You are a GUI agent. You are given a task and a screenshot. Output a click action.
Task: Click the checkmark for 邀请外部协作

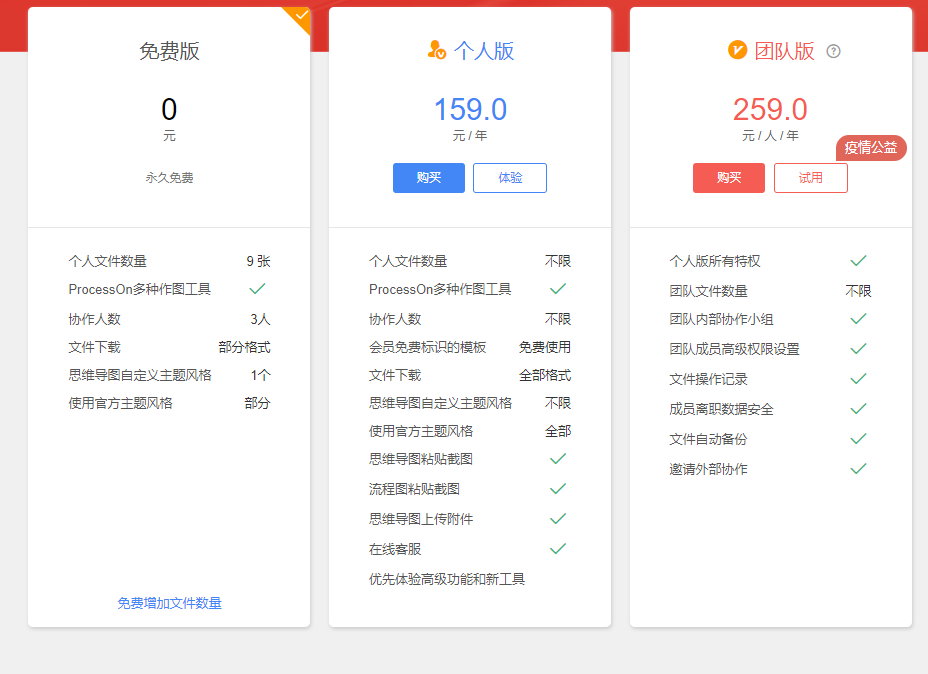859,469
